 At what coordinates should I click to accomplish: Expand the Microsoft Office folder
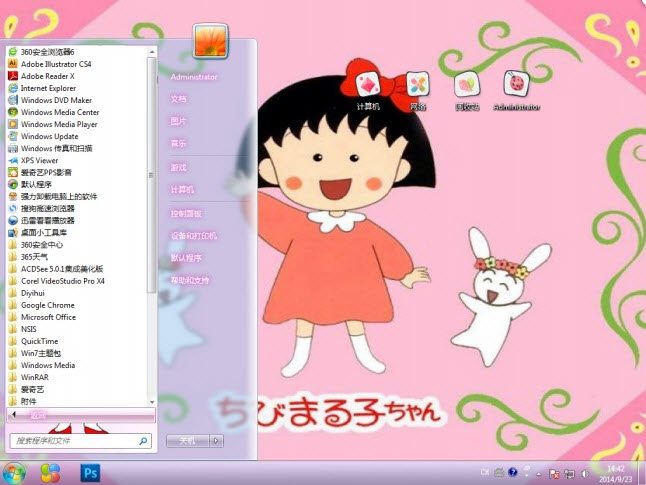point(42,317)
